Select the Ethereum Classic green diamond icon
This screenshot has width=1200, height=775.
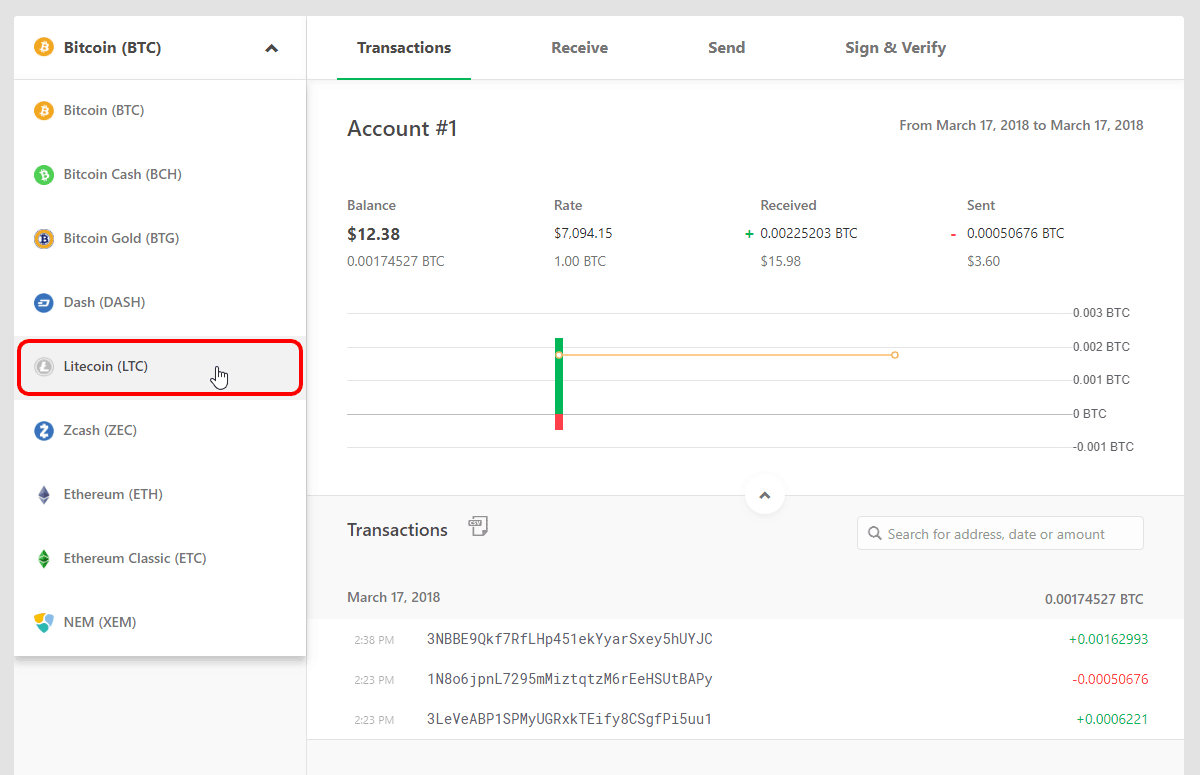[x=44, y=558]
